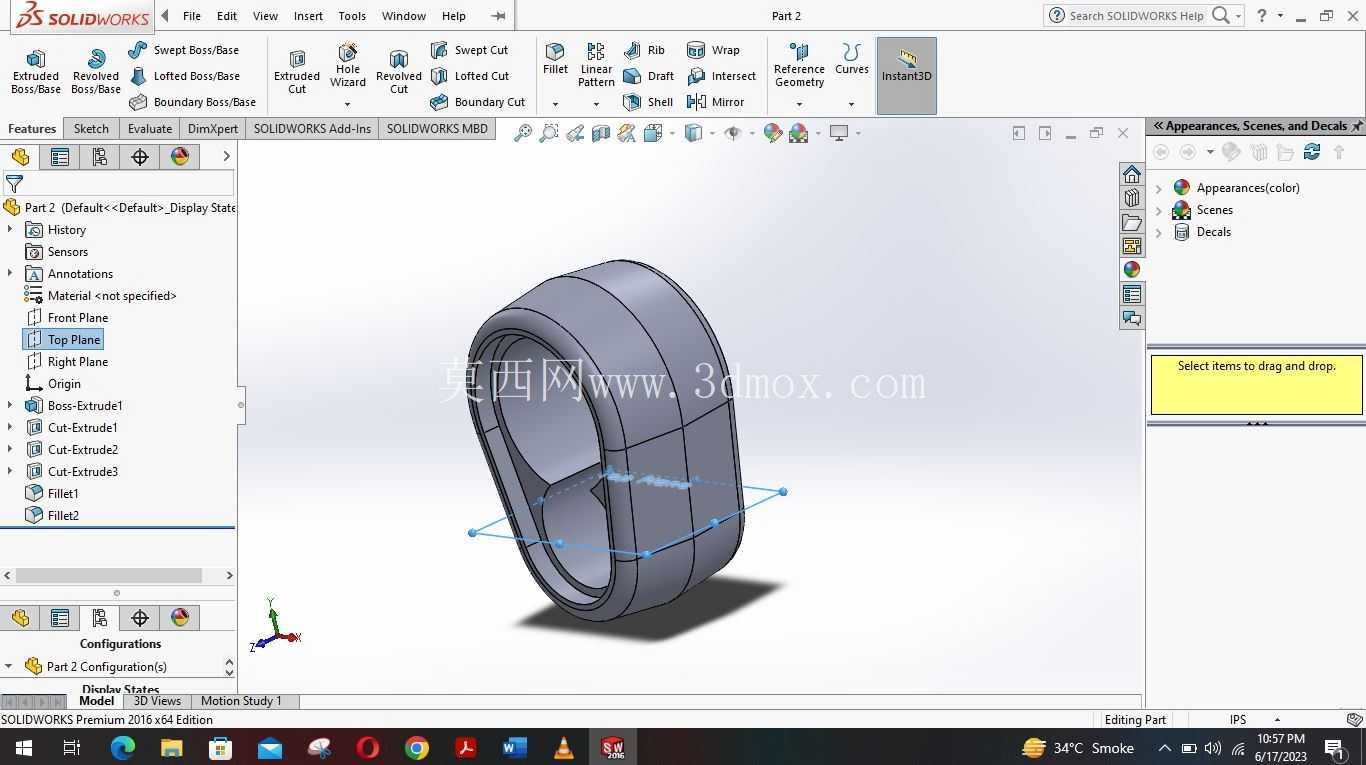Open the Fillet dropdown arrow
Image resolution: width=1366 pixels, height=765 pixels.
point(555,104)
